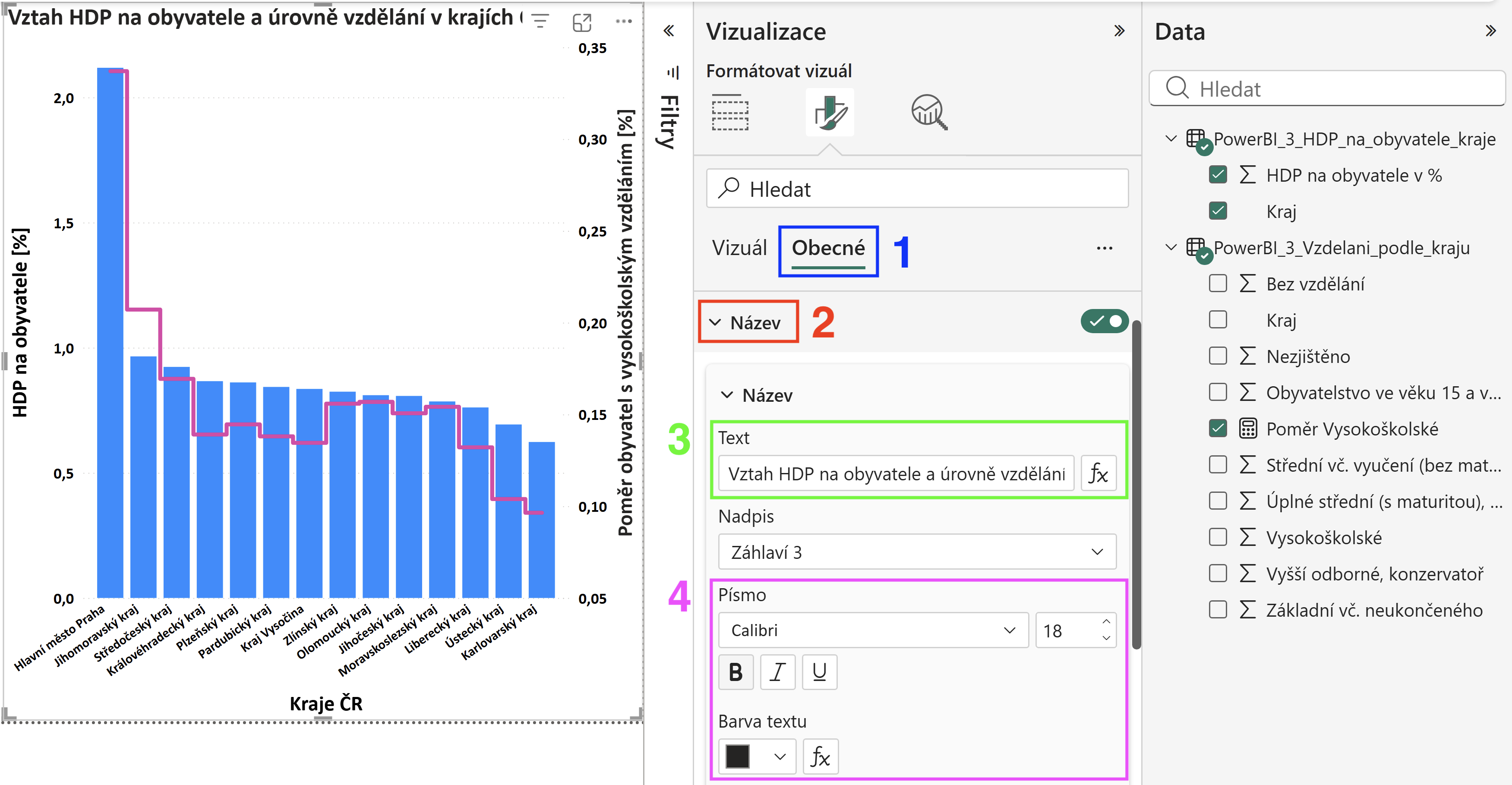
Task: Uncheck Poměr Vysokoškolské measure
Action: pyautogui.click(x=1218, y=428)
